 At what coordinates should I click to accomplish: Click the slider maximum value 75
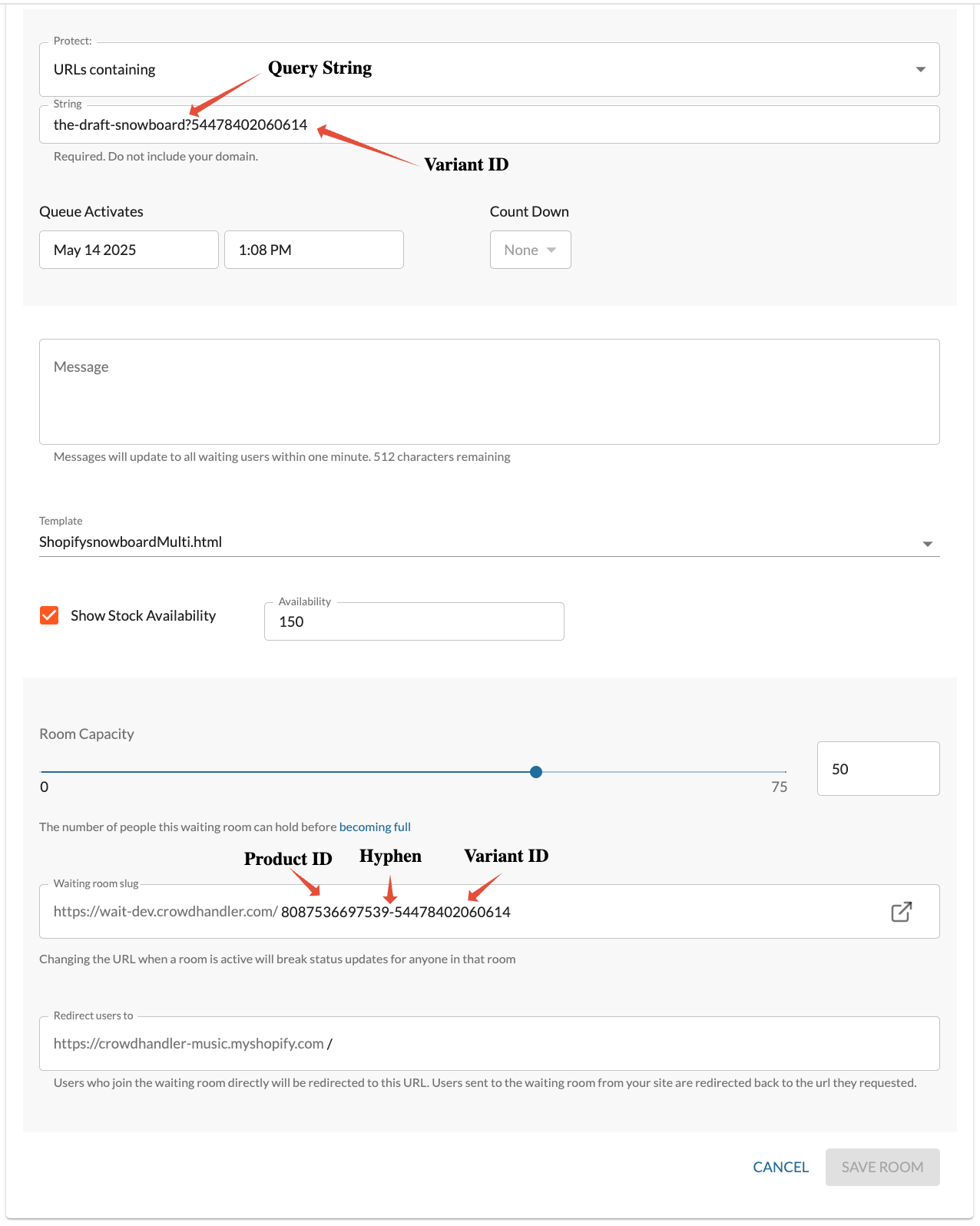click(x=780, y=787)
